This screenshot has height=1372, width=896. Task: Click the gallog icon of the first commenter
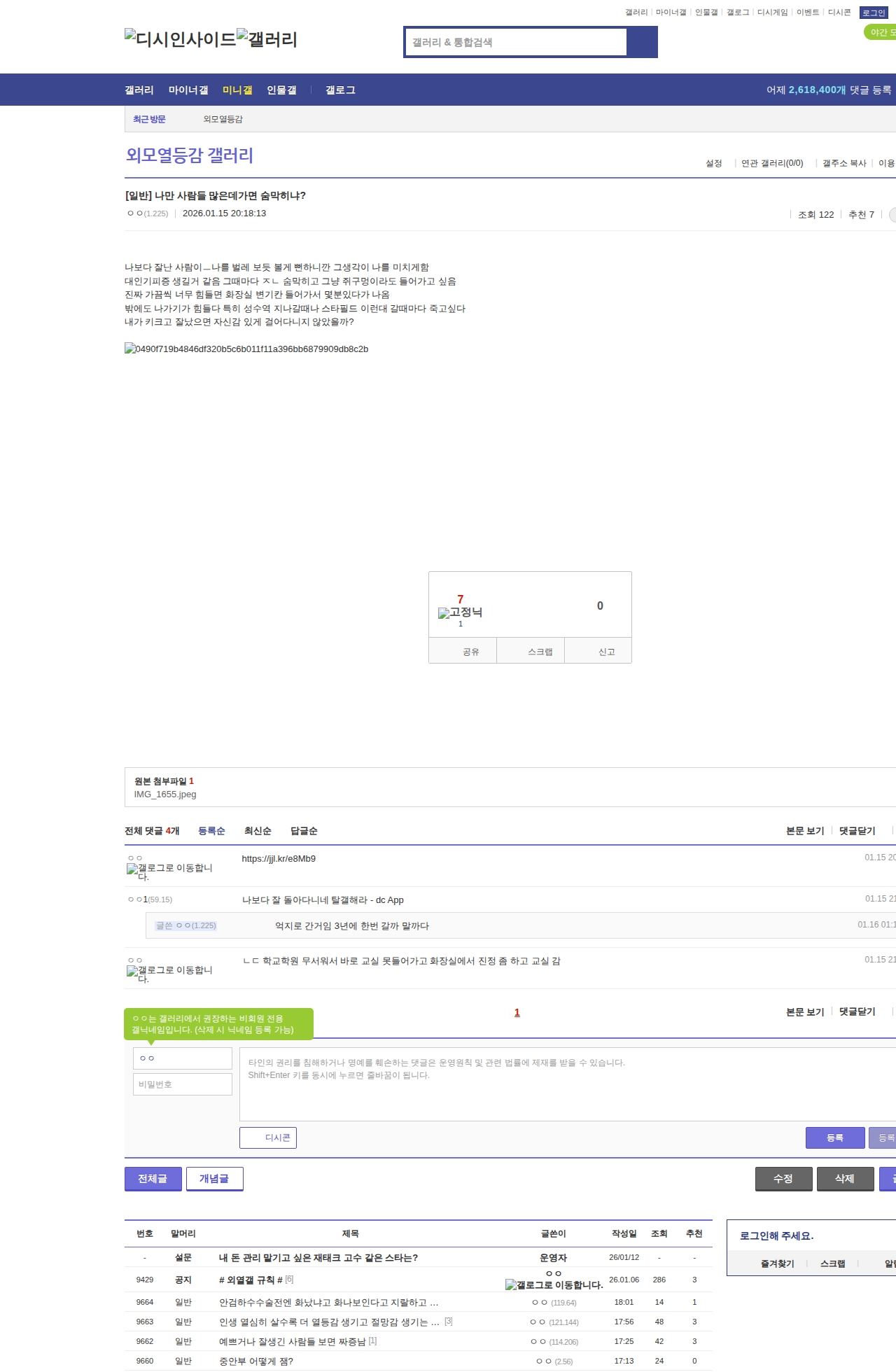pyautogui.click(x=169, y=871)
